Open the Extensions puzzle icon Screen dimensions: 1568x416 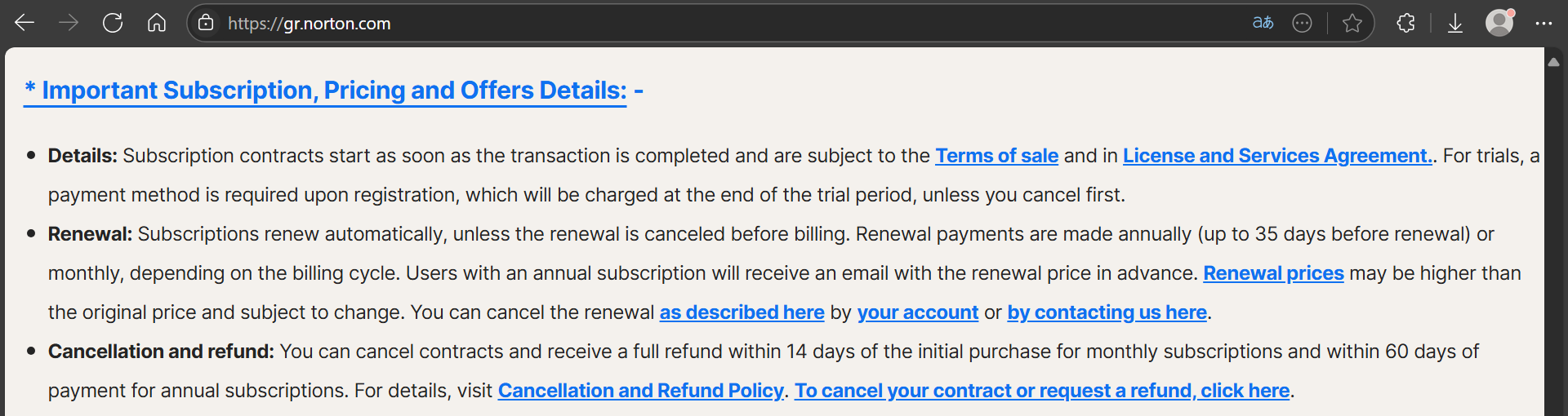tap(1405, 23)
